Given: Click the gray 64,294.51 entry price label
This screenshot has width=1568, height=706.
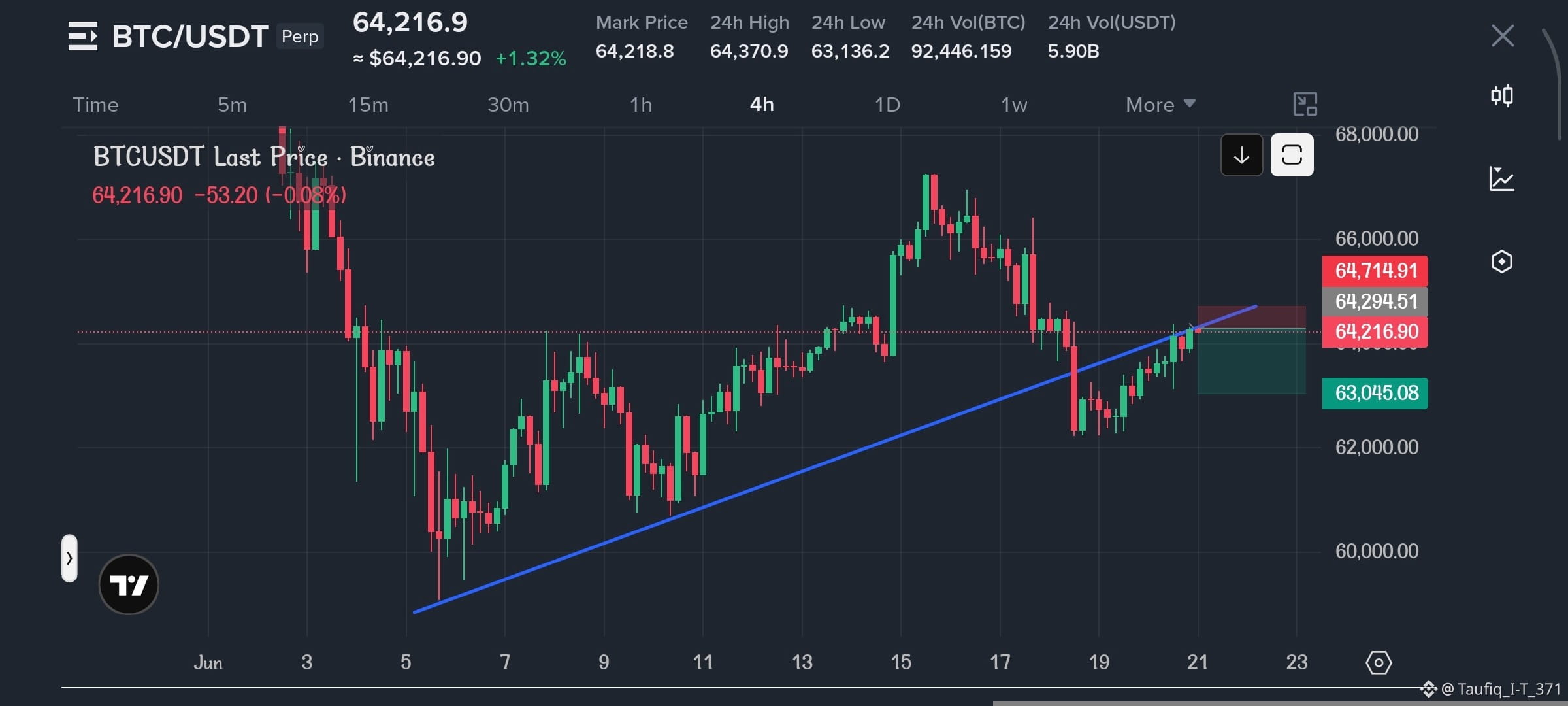Looking at the screenshot, I should click(x=1375, y=301).
